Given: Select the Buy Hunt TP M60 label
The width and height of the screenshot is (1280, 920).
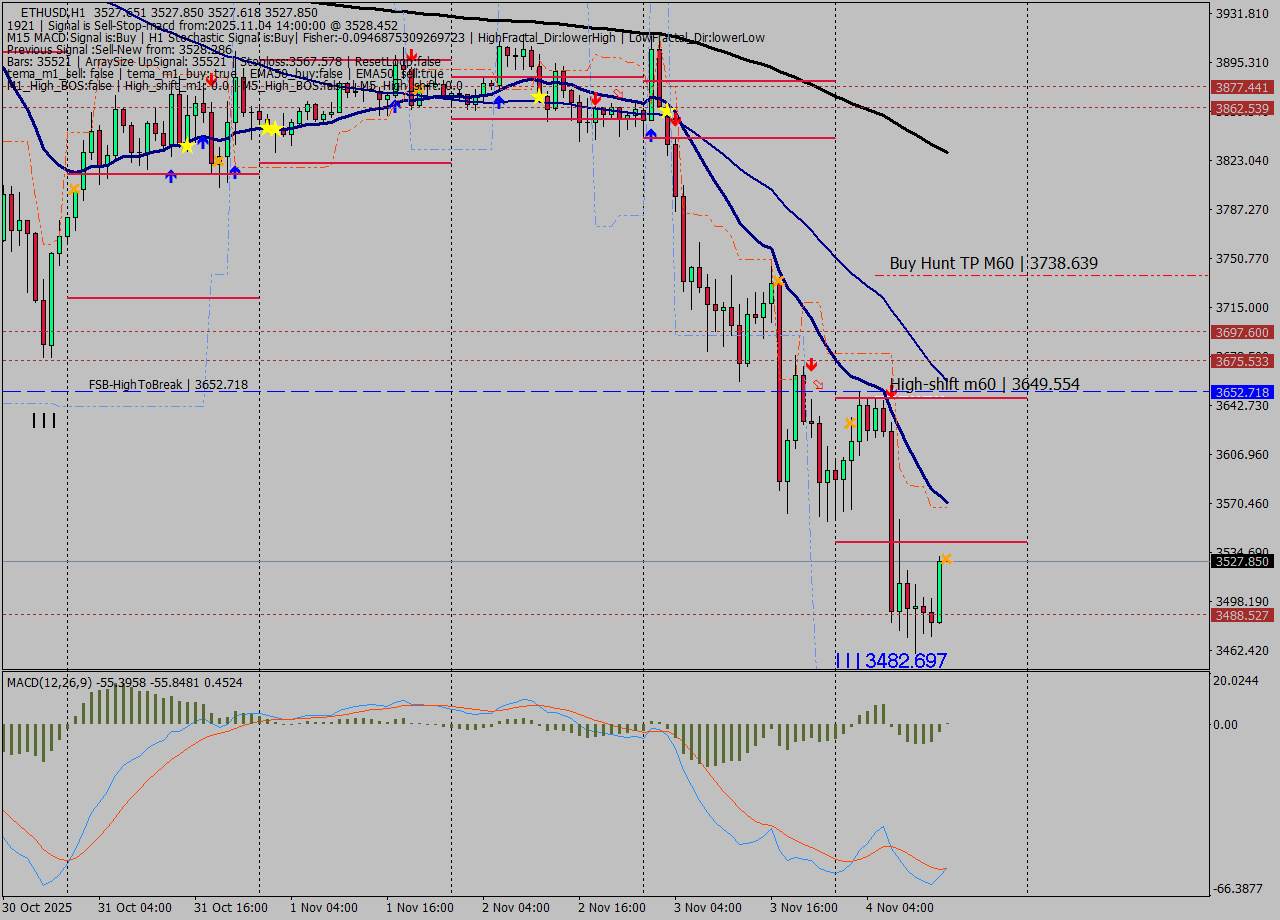Looking at the screenshot, I should coord(993,264).
